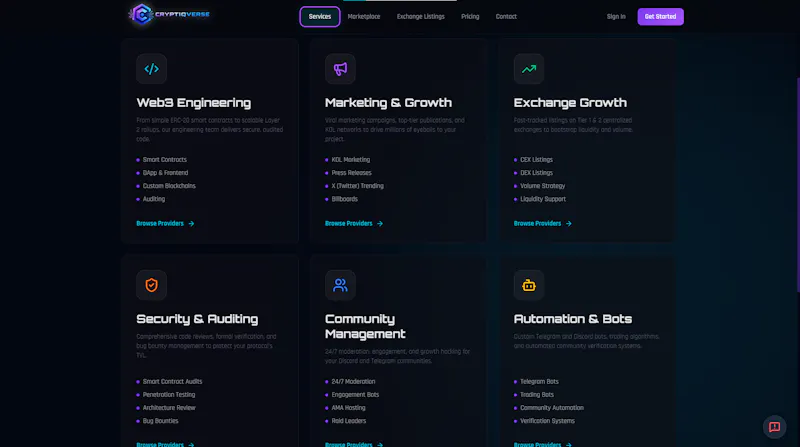Click arrow next to Web3 Engineering Browse Providers

[x=191, y=224]
